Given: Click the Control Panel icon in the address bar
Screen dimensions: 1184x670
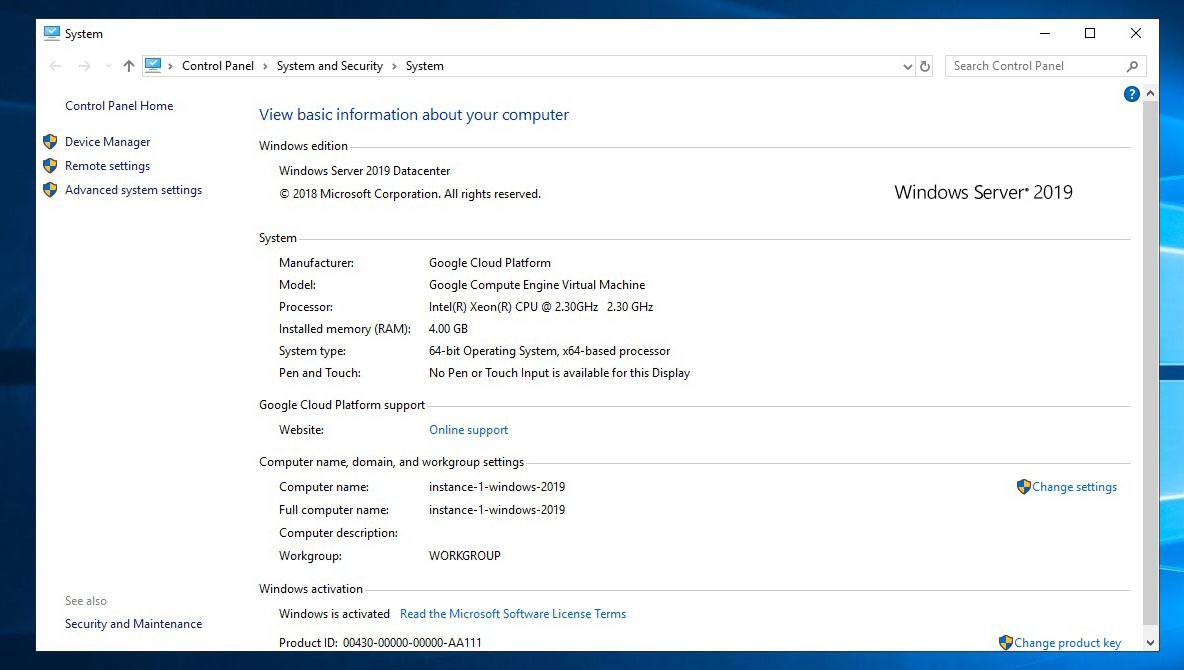Looking at the screenshot, I should pos(155,65).
